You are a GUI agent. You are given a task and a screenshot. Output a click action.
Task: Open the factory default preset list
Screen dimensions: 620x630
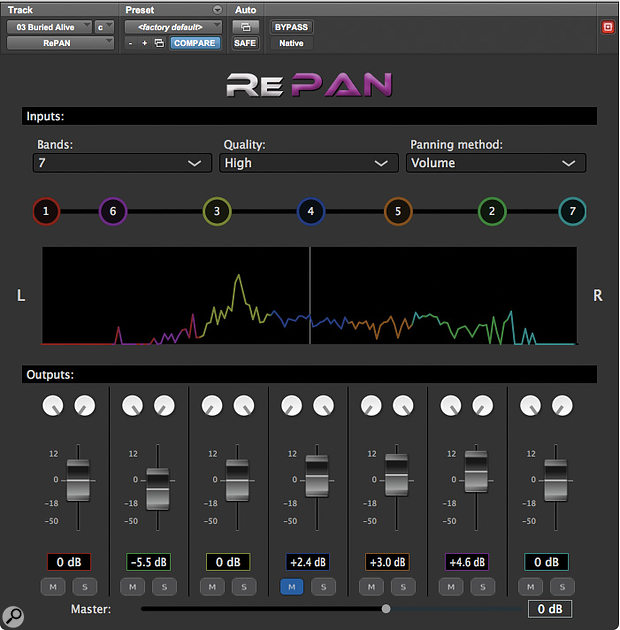click(173, 27)
